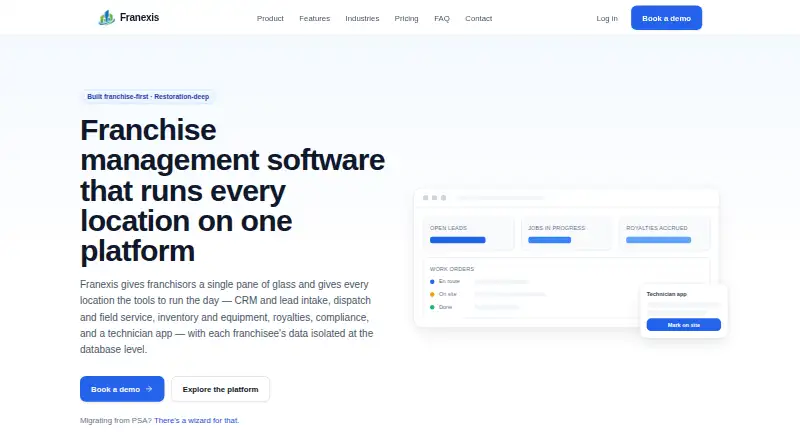800x440 pixels.
Task: Go to the Industries section
Action: tap(362, 18)
